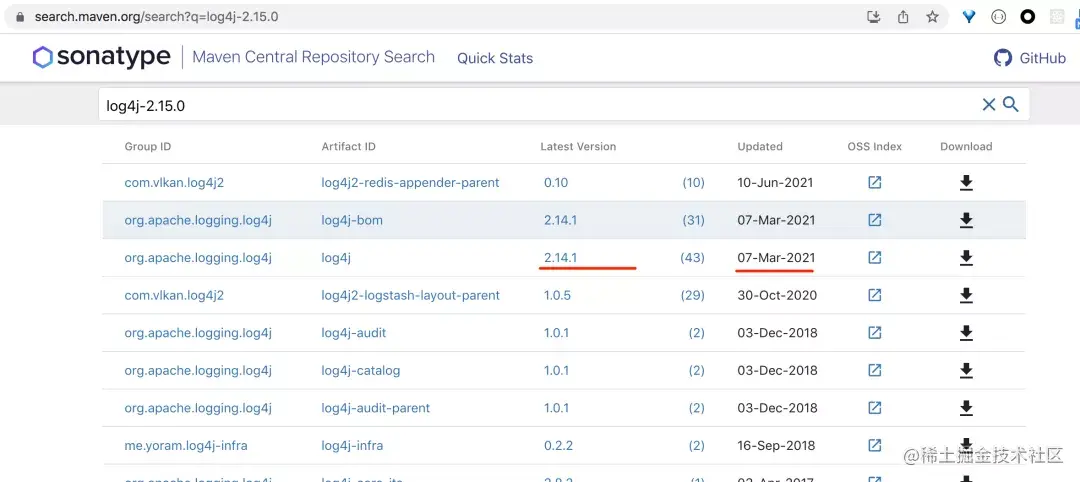
Task: Click the Artifact ID column header
Action: pyautogui.click(x=349, y=147)
